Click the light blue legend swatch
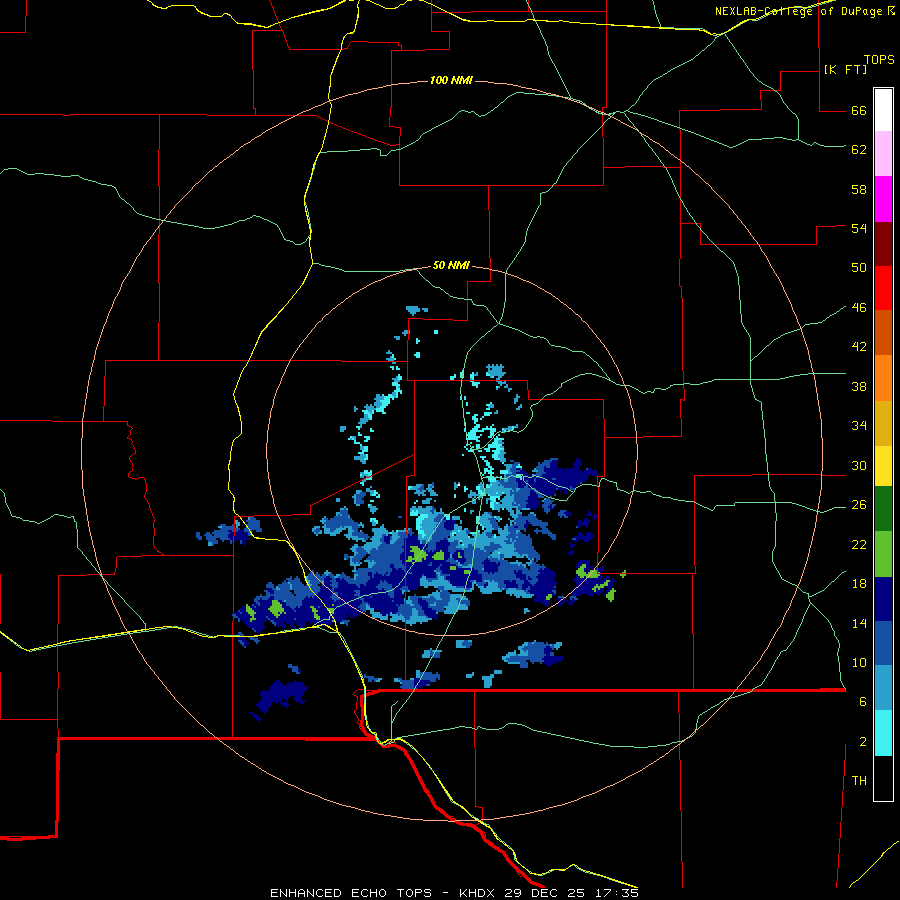 coord(883,688)
